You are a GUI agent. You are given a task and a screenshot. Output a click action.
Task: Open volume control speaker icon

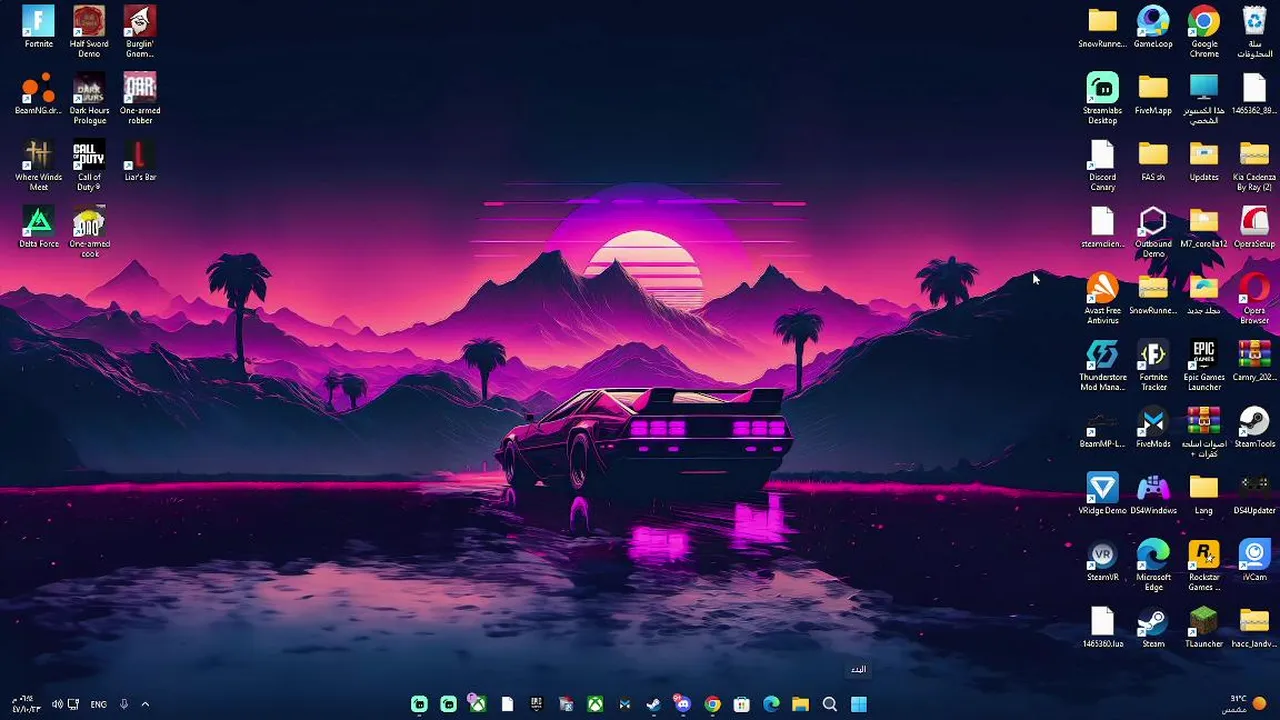click(57, 704)
